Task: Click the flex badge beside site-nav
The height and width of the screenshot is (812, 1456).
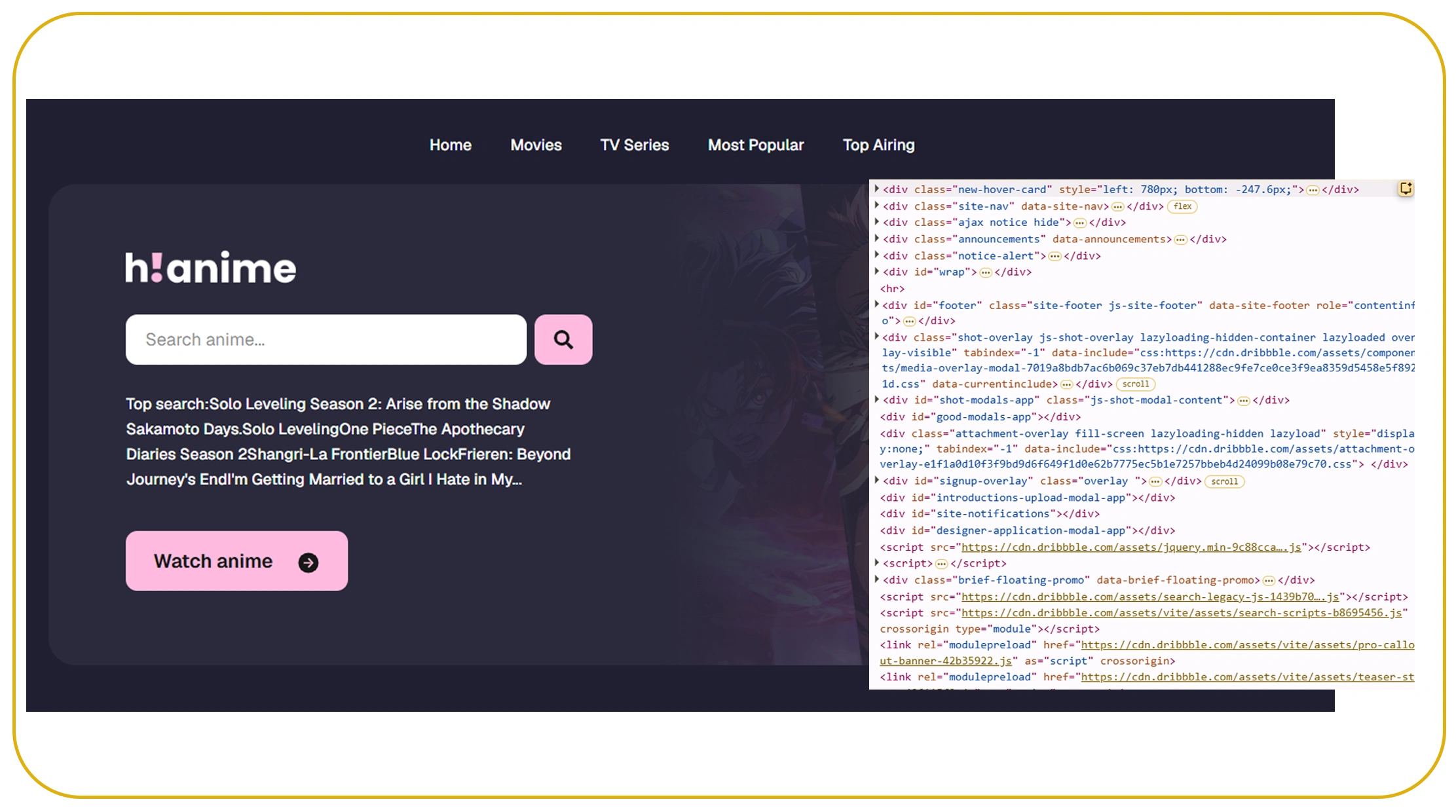Action: tap(1182, 206)
